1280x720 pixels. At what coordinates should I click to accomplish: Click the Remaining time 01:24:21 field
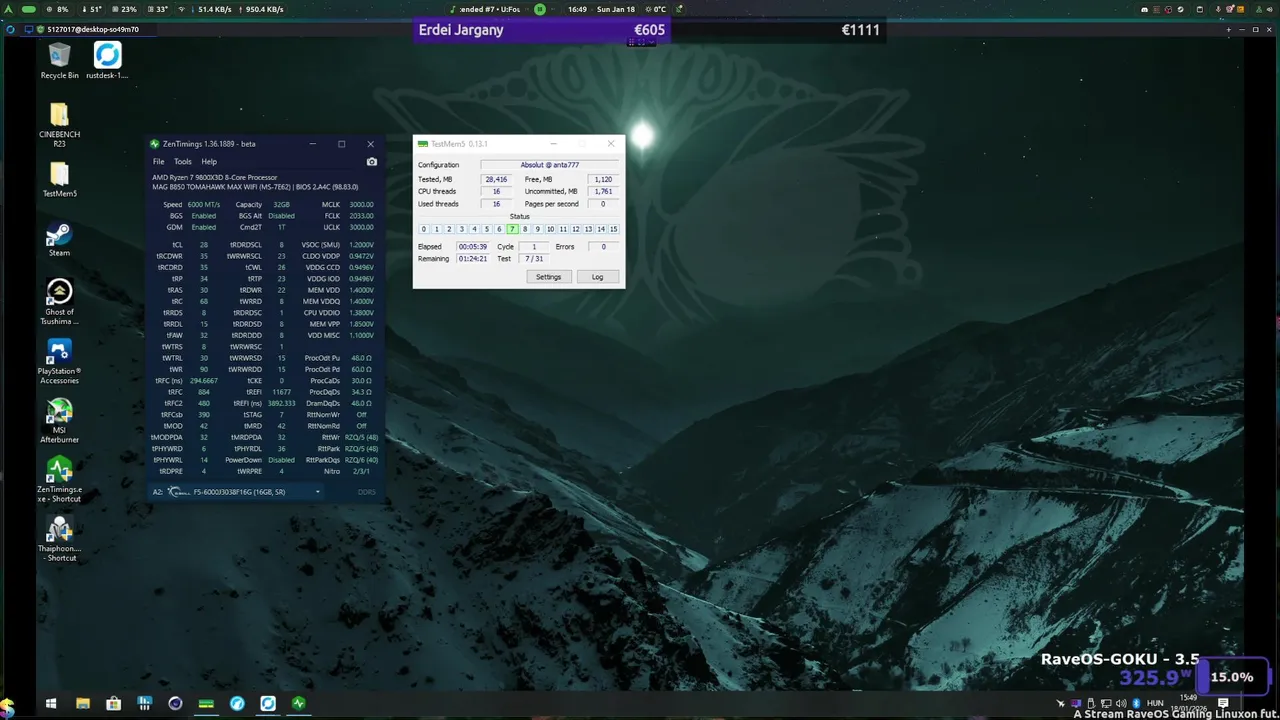click(x=472, y=258)
